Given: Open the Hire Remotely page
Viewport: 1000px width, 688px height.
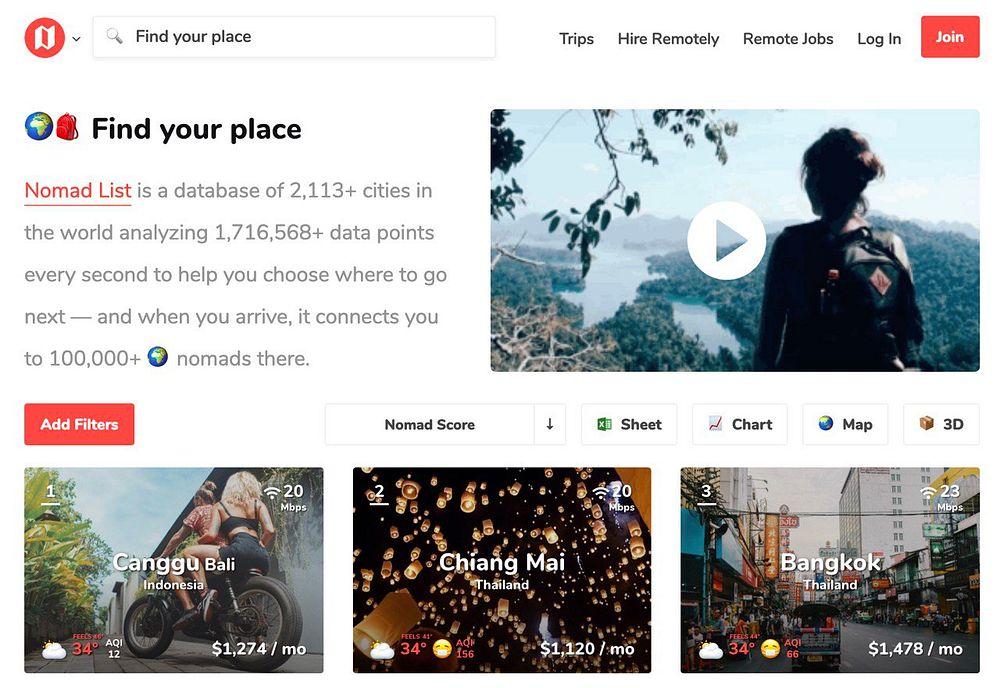Looking at the screenshot, I should click(668, 39).
